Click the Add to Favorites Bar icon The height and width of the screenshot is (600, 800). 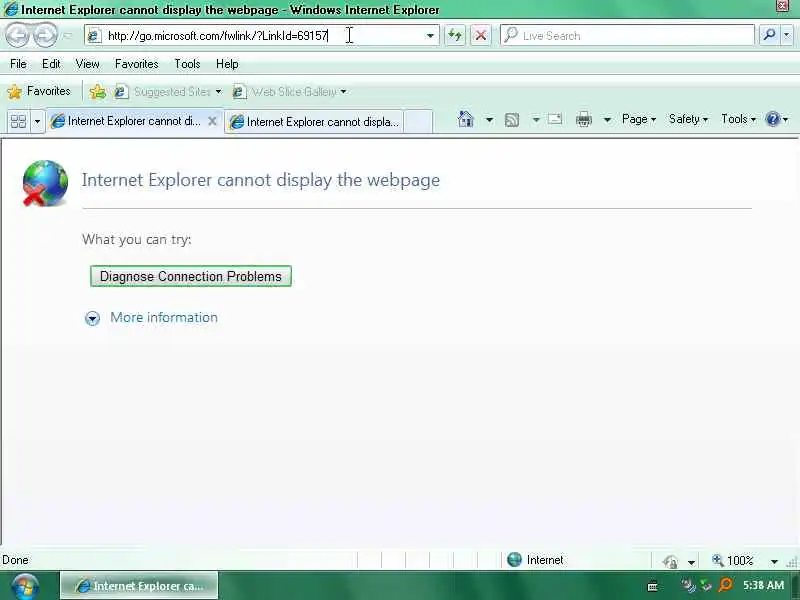(x=97, y=92)
